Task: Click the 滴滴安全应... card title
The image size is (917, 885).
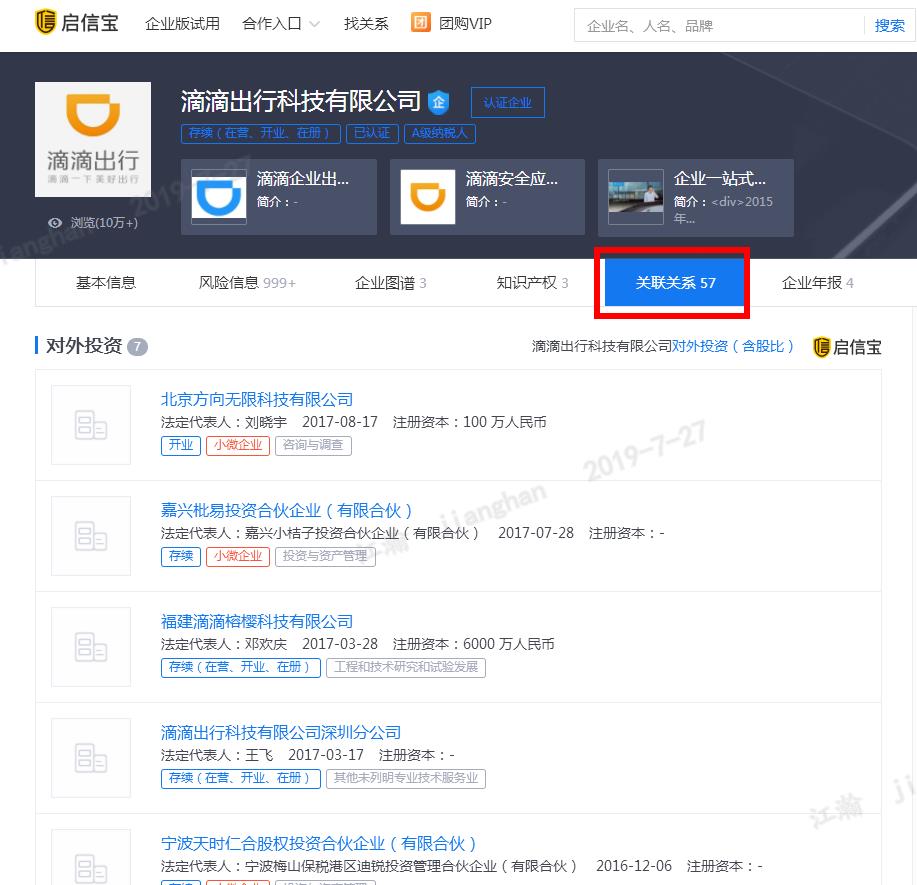Action: coord(512,178)
